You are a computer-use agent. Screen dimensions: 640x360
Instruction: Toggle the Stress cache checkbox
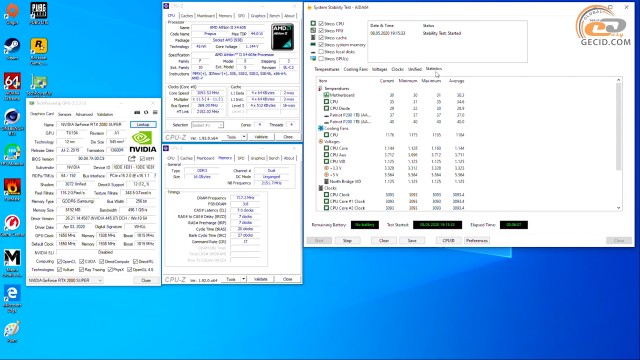321,38
